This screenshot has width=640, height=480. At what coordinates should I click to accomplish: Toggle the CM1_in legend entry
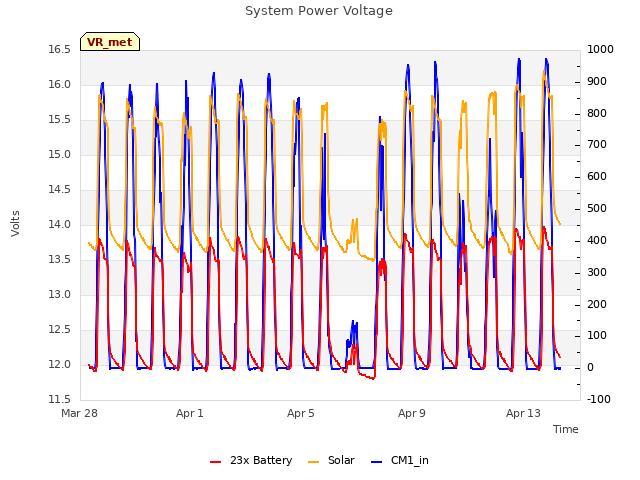(x=400, y=460)
